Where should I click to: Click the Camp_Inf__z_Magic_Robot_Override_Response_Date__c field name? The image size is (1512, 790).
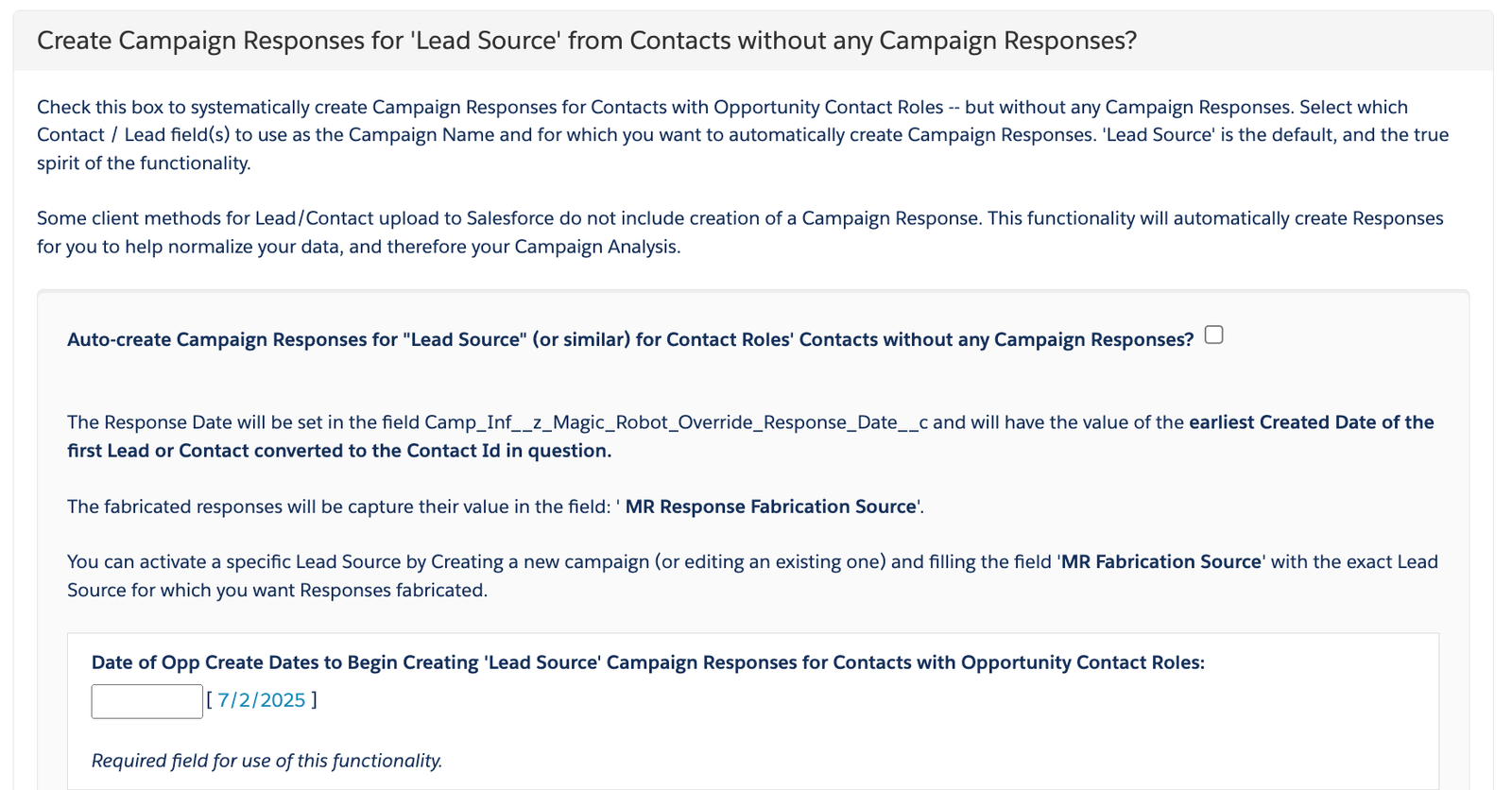(x=677, y=422)
